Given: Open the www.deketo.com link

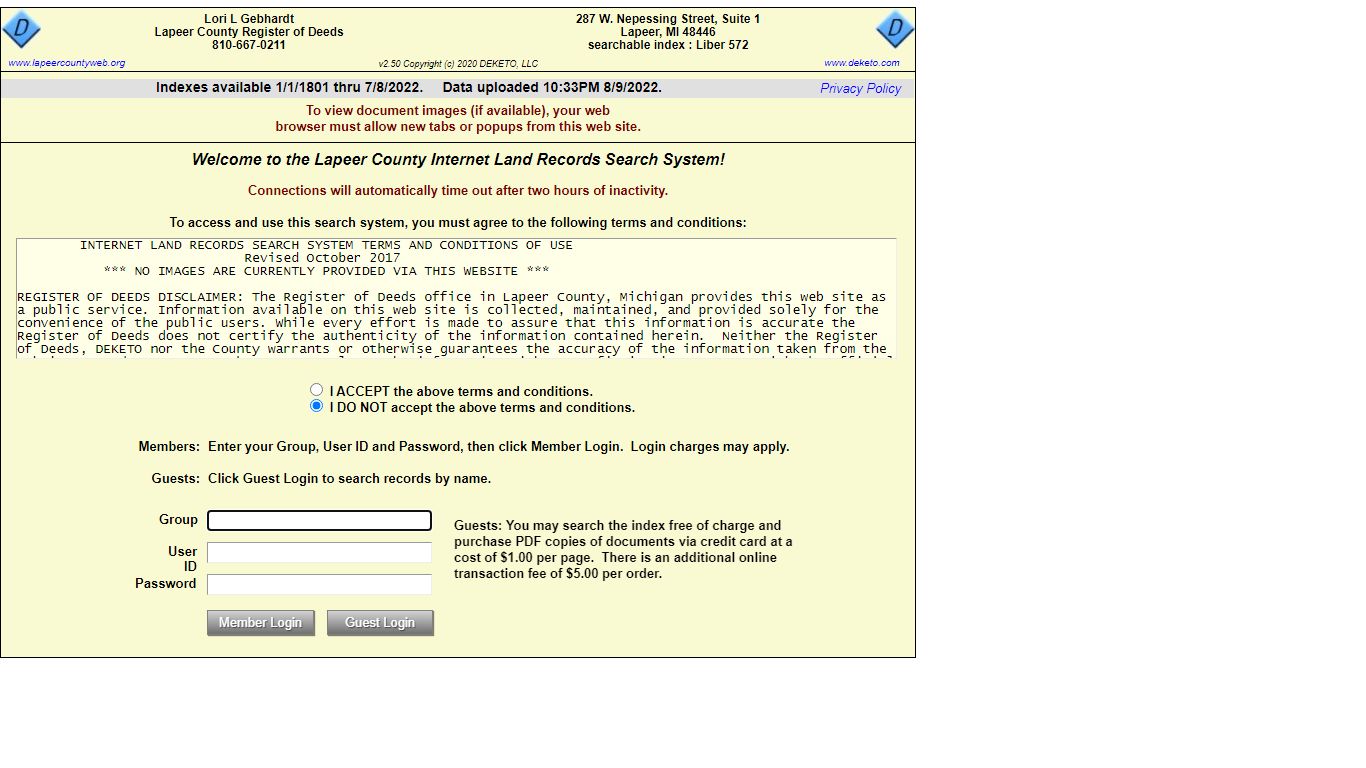Looking at the screenshot, I should (862, 63).
